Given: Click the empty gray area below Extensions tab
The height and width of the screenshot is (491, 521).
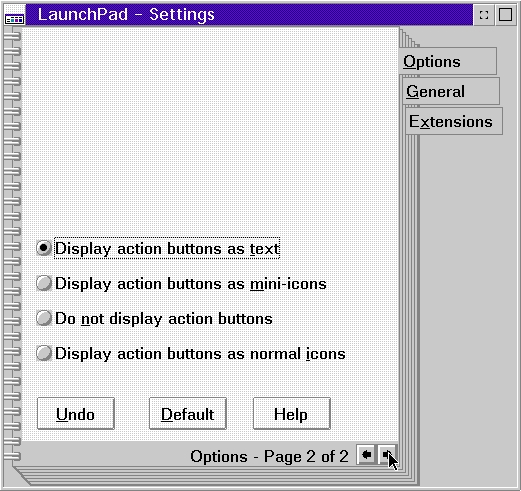Looking at the screenshot, I should (467, 300).
